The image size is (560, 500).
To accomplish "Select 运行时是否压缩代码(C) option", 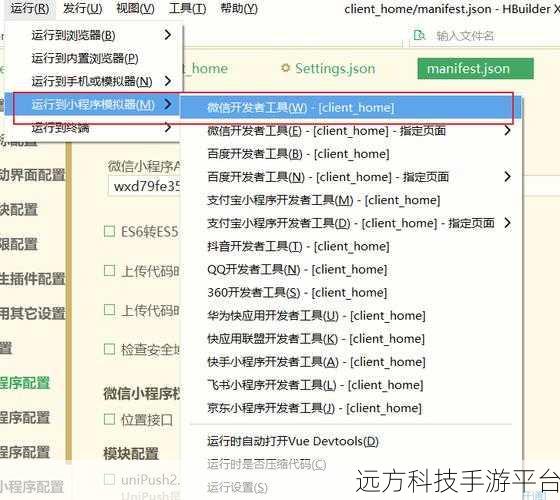I will tap(351, 464).
